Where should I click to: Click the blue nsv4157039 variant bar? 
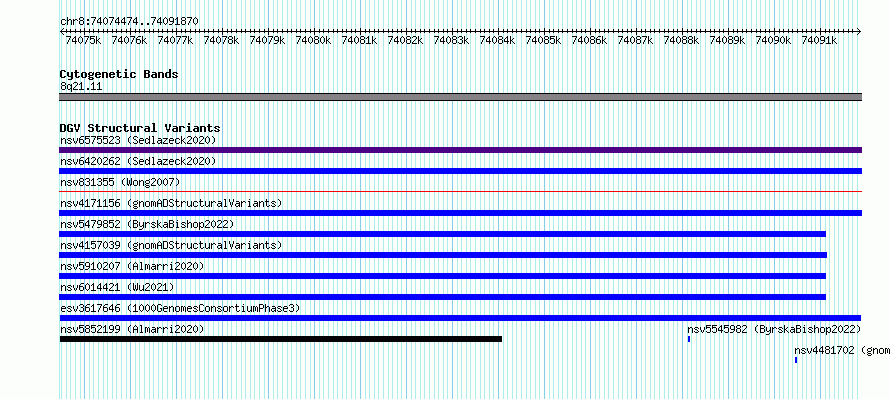443,255
